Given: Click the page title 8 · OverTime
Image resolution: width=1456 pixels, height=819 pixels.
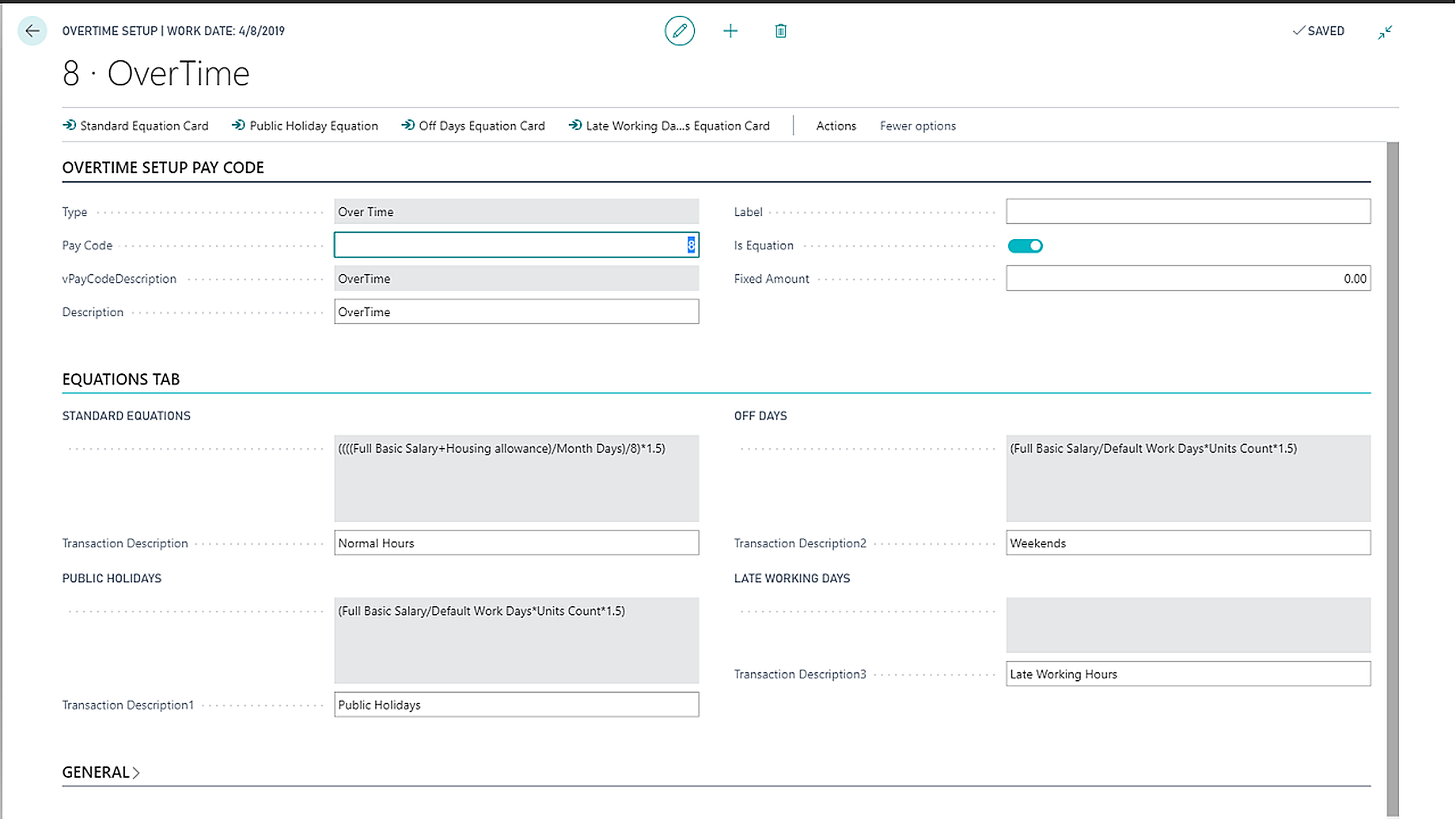Looking at the screenshot, I should pyautogui.click(x=156, y=74).
